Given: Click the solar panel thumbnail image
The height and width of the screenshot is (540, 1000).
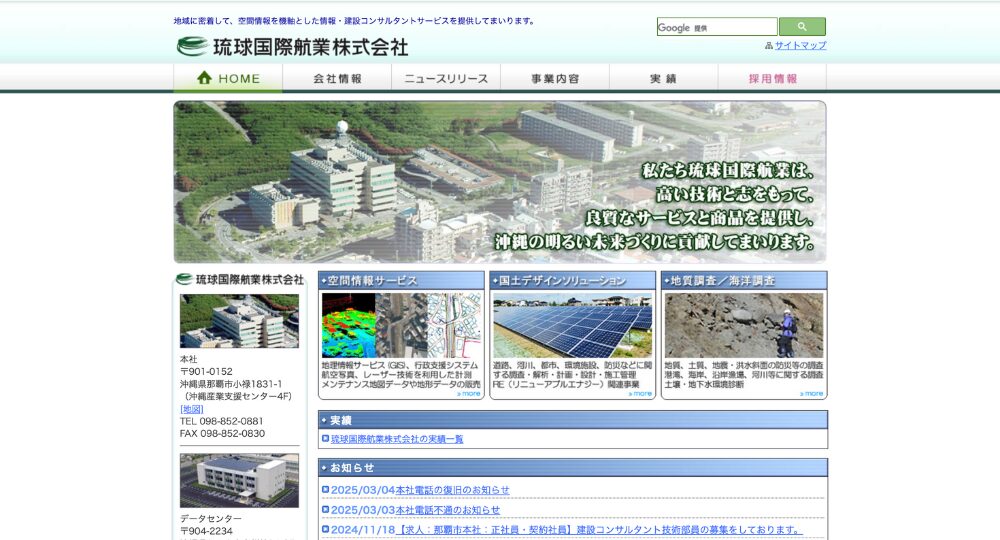Looking at the screenshot, I should click(x=572, y=325).
